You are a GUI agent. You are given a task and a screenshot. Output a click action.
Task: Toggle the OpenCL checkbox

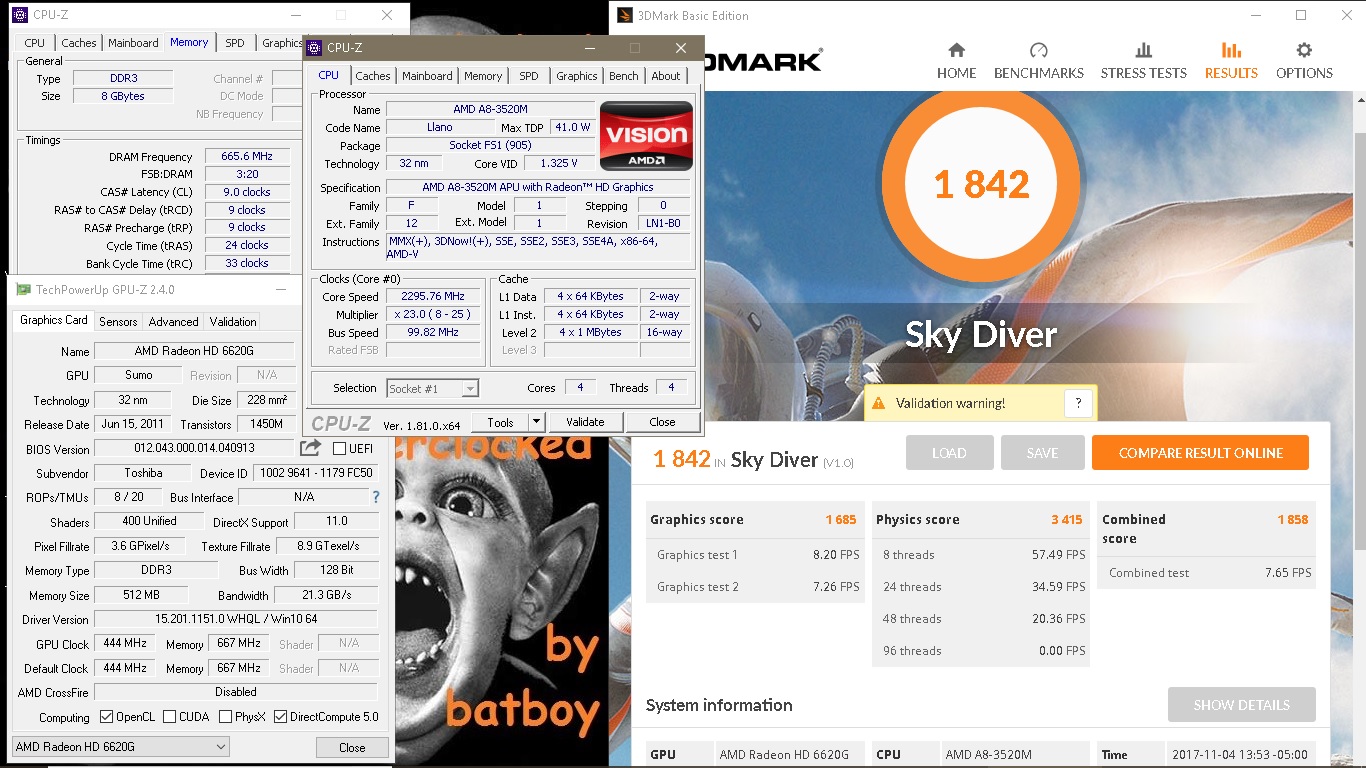pyautogui.click(x=106, y=717)
